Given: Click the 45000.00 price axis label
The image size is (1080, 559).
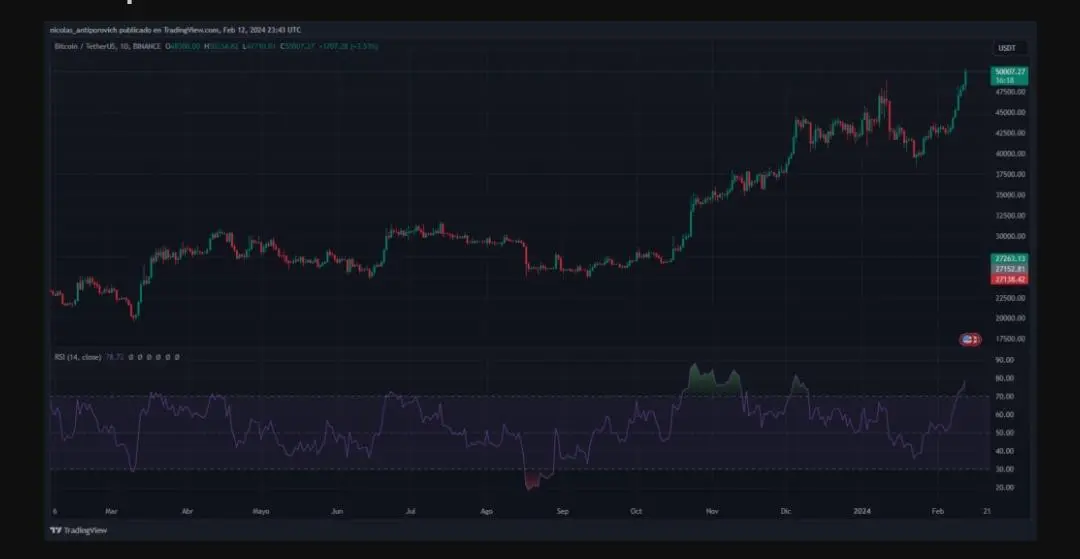Looking at the screenshot, I should [x=1011, y=112].
